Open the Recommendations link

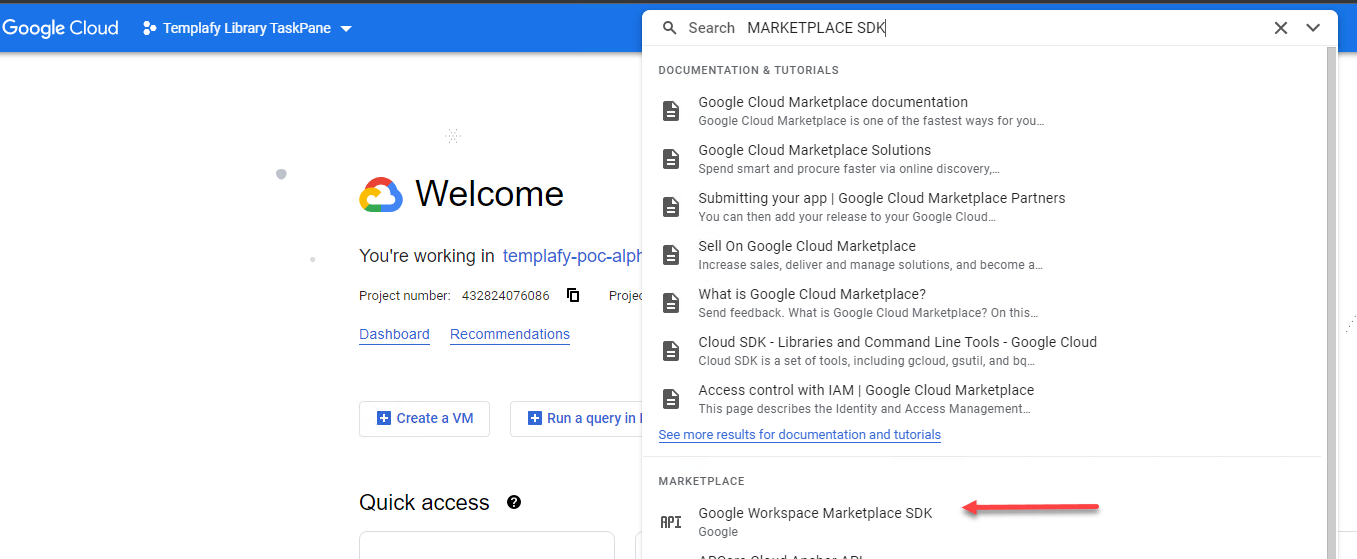pyautogui.click(x=510, y=335)
